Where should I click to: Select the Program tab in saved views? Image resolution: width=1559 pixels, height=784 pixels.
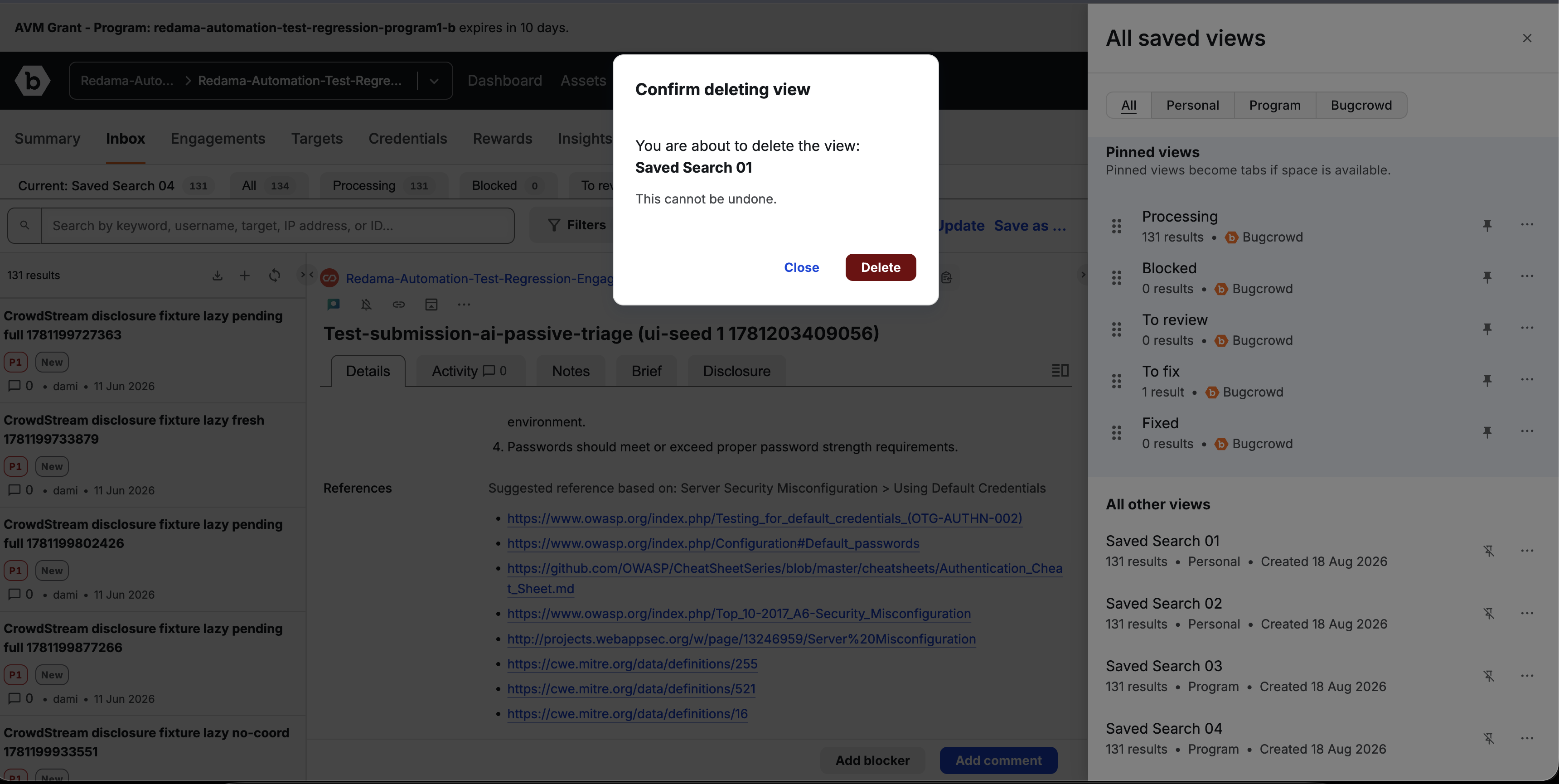pyautogui.click(x=1274, y=105)
